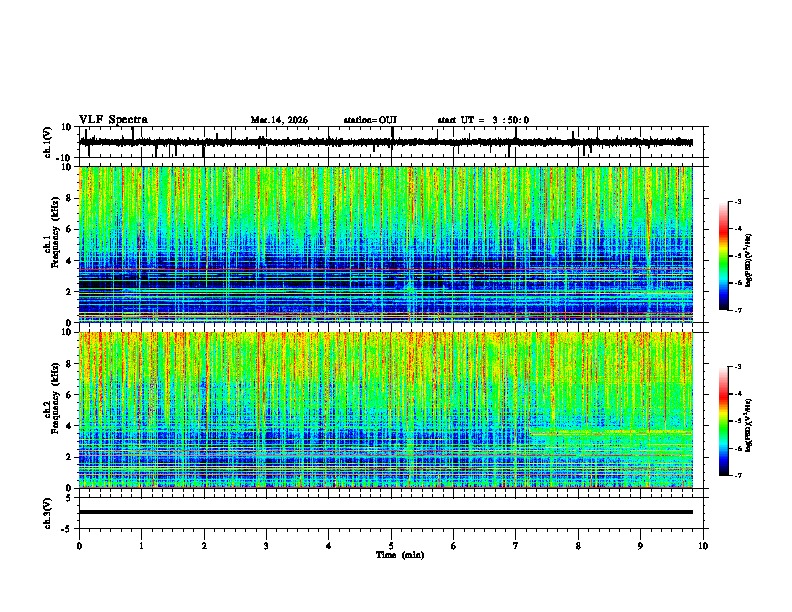Click the time axis tick label '6'
The image size is (792, 612).
pyautogui.click(x=453, y=546)
